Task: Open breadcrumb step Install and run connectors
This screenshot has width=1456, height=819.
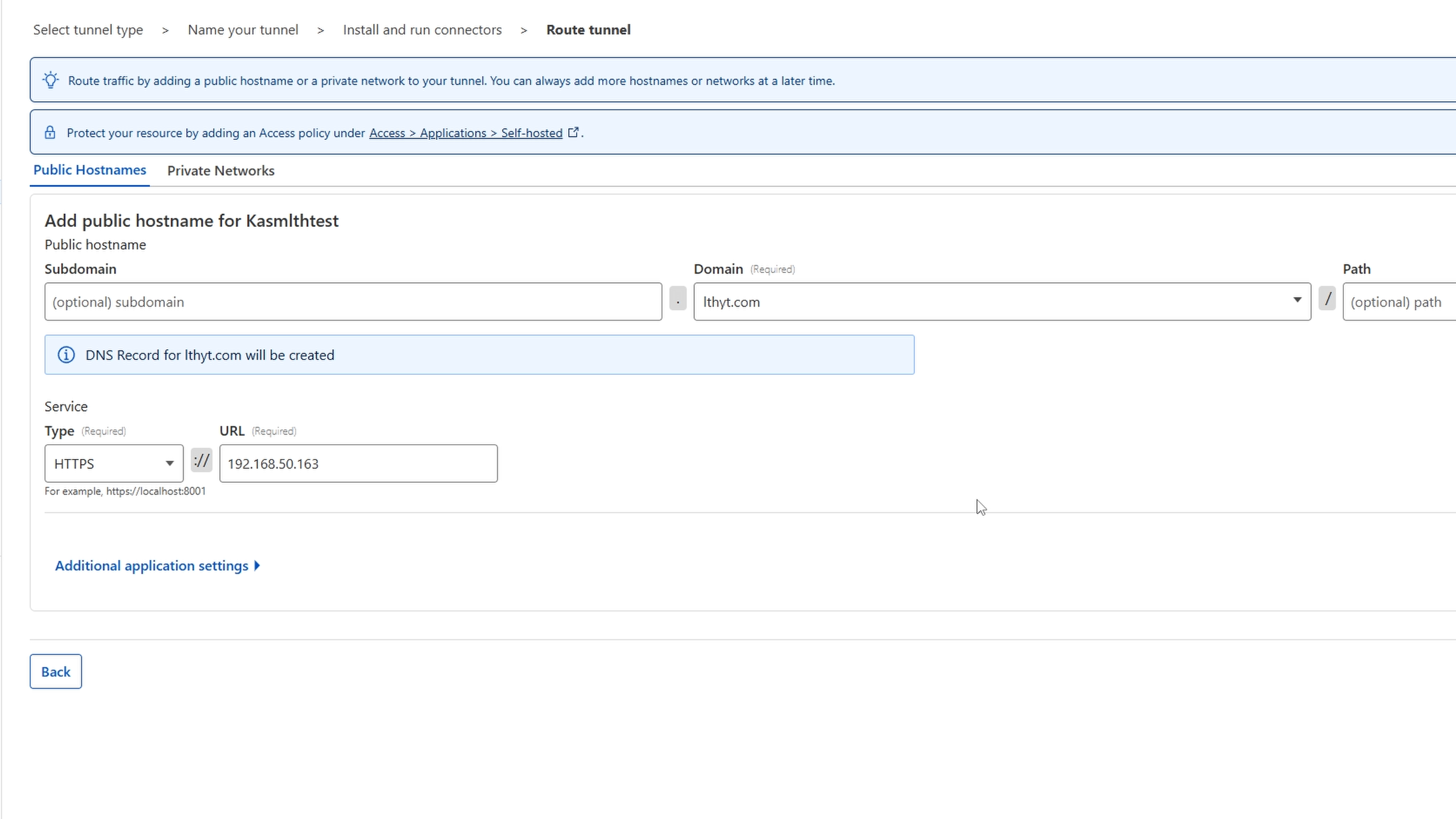Action: 422,30
